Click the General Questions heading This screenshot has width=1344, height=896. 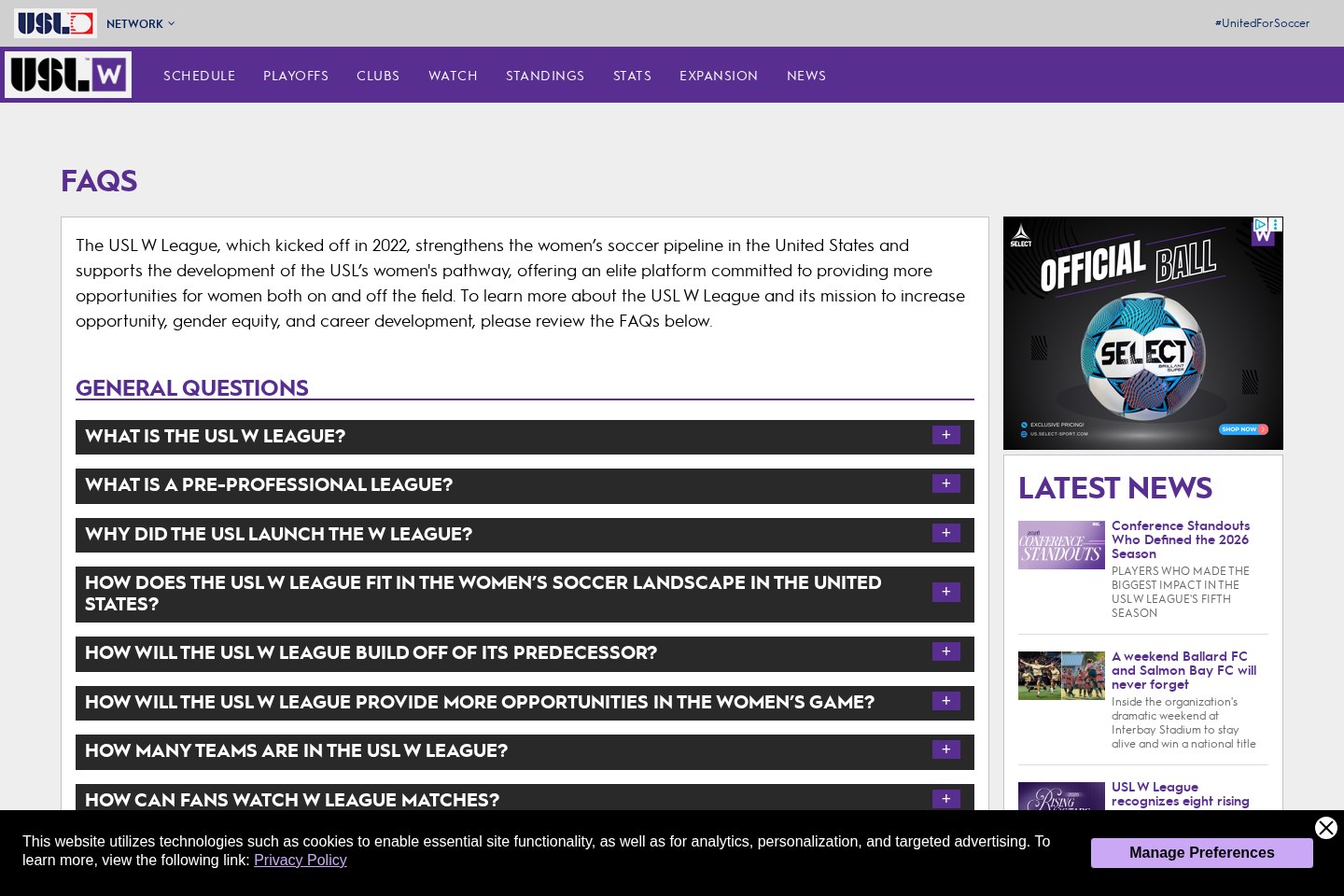[x=192, y=387]
